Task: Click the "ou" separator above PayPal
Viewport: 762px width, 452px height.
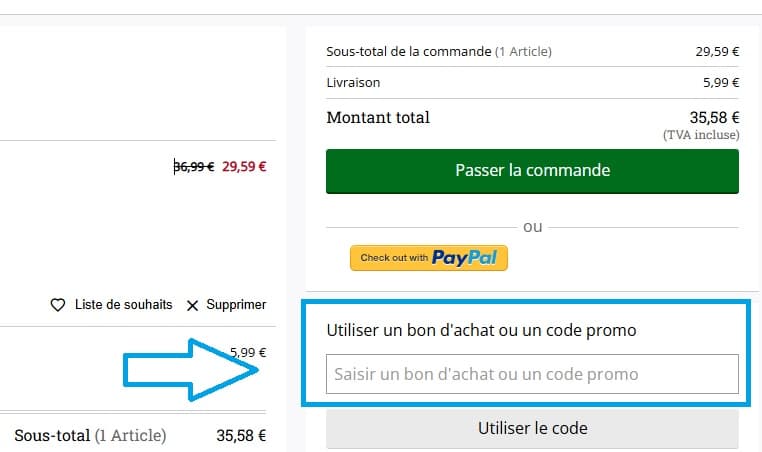Action: (532, 227)
